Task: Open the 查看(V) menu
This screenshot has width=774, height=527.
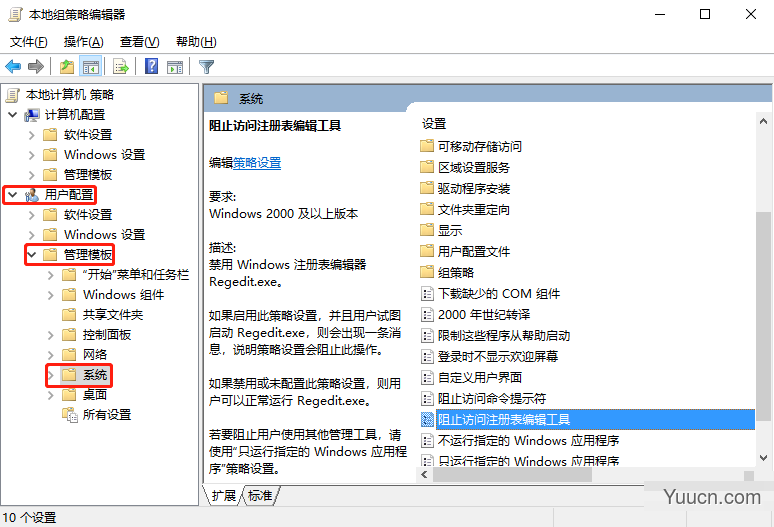Action: (139, 41)
